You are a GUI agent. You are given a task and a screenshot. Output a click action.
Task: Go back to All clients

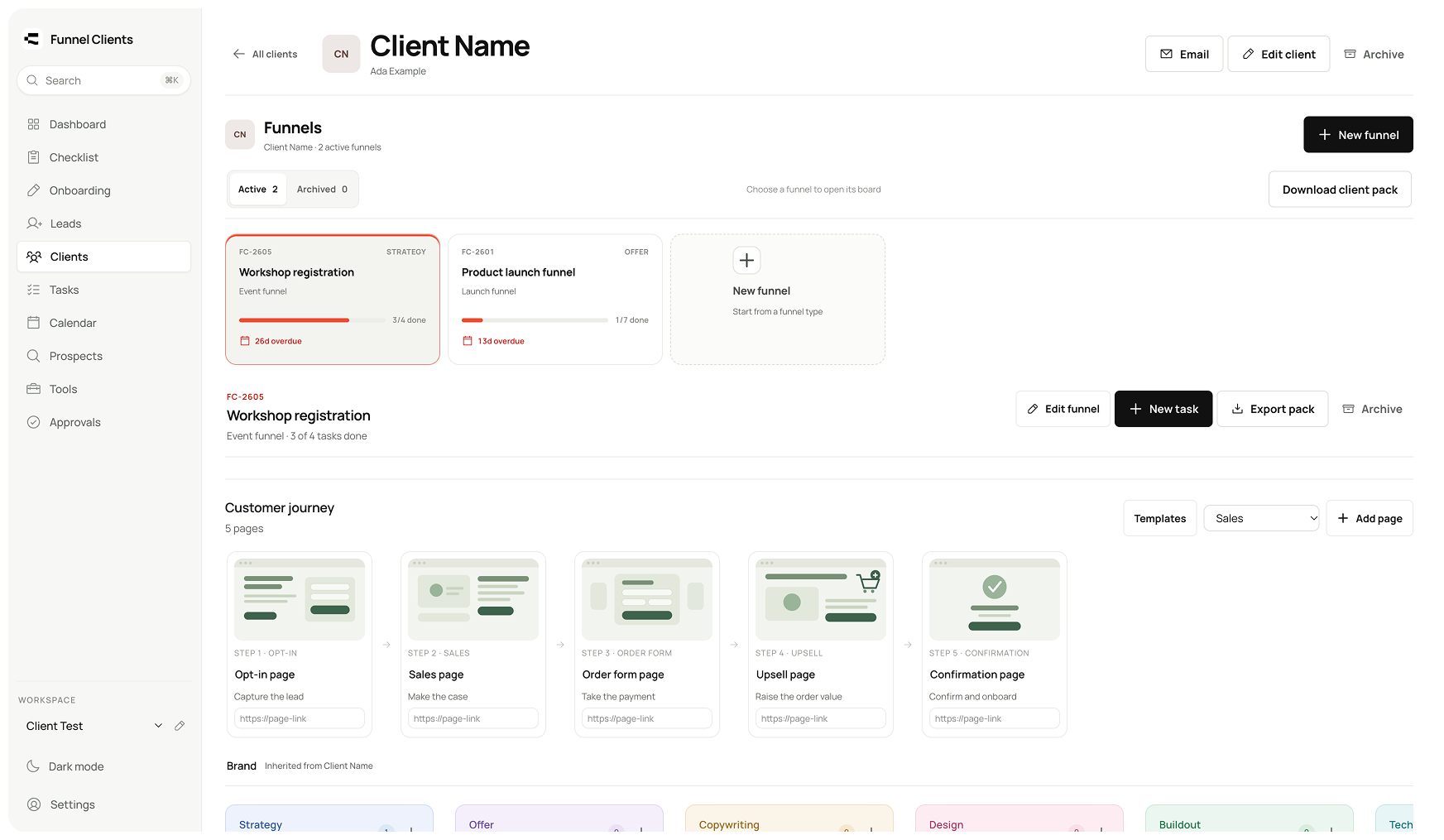click(x=265, y=54)
